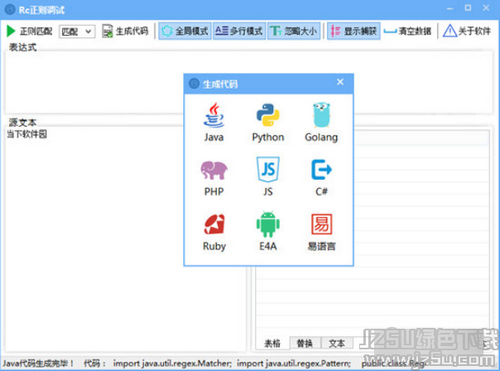Click the 源文本 text area
The image size is (500, 371).
[x=125, y=239]
